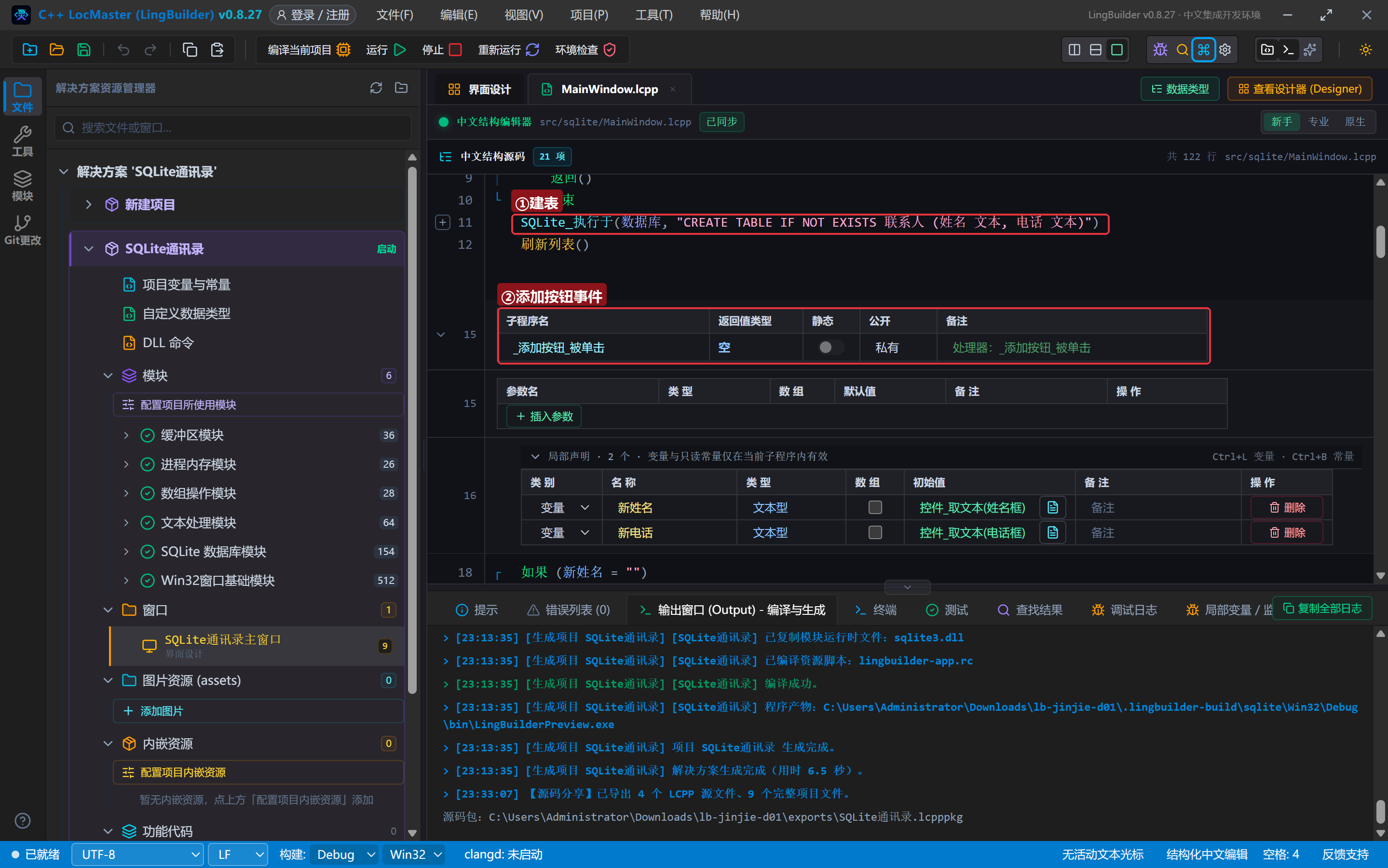Check the 数组 box for 新姓名
Viewport: 1388px width, 868px height.
(875, 507)
